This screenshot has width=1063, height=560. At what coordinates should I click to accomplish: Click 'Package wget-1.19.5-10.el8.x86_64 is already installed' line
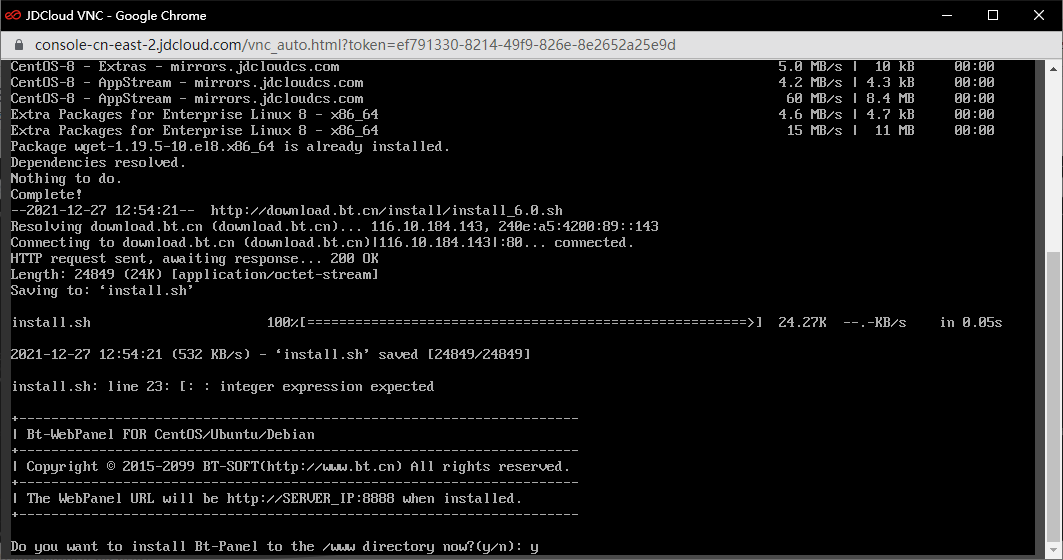tap(230, 146)
